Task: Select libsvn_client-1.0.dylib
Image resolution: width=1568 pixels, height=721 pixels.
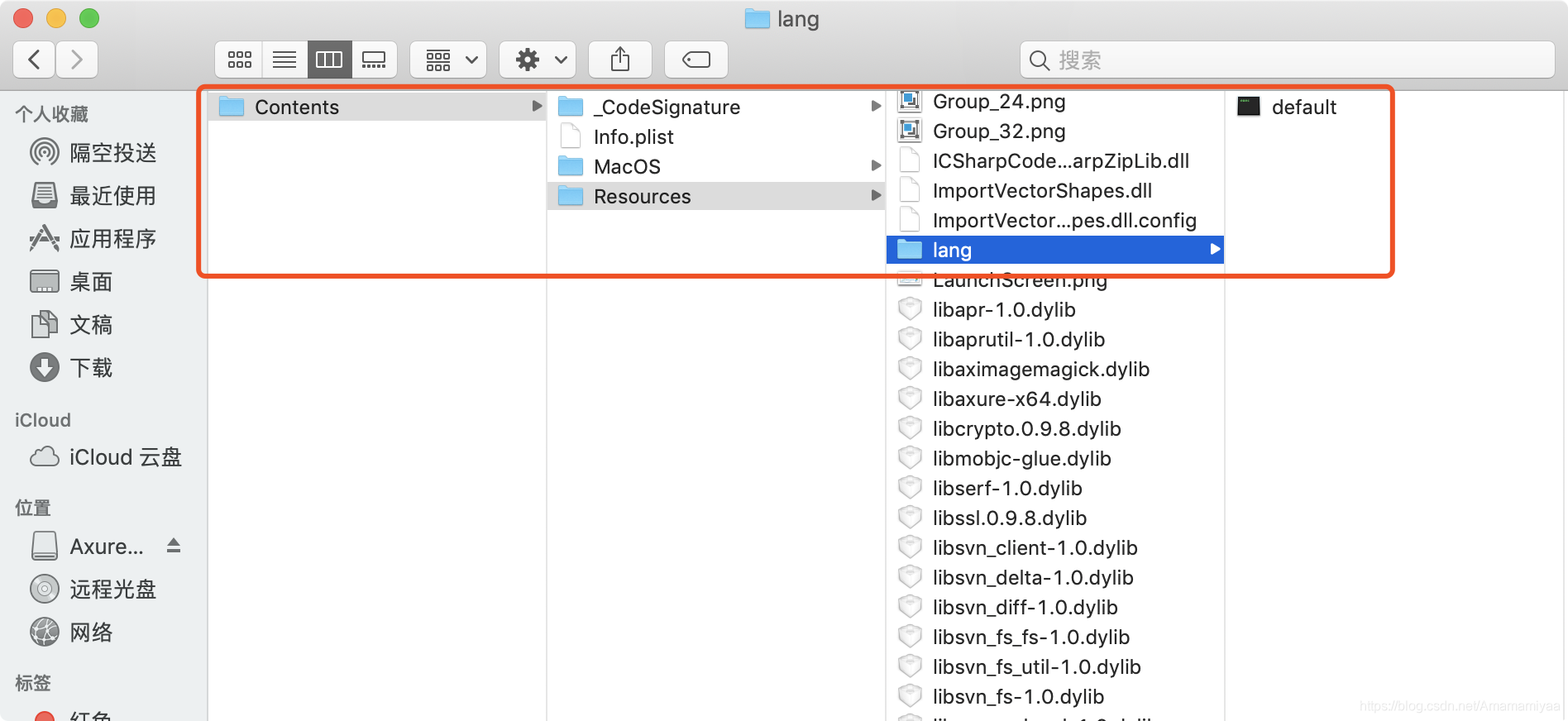Action: pos(1054,548)
